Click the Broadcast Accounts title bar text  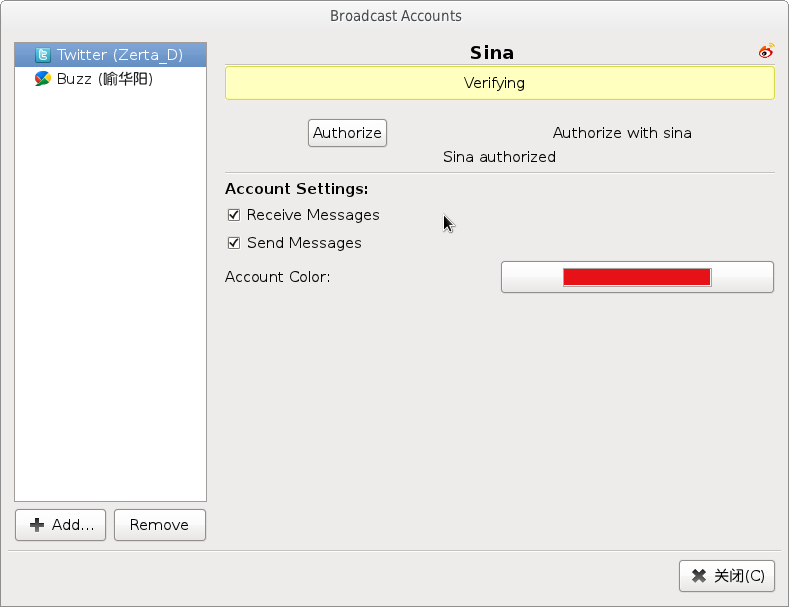396,16
